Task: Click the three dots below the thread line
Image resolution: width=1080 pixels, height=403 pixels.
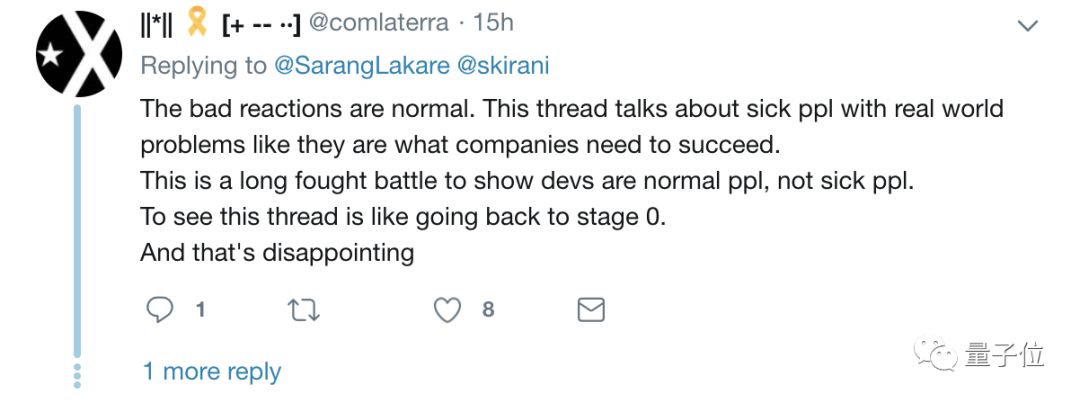Action: [x=78, y=375]
